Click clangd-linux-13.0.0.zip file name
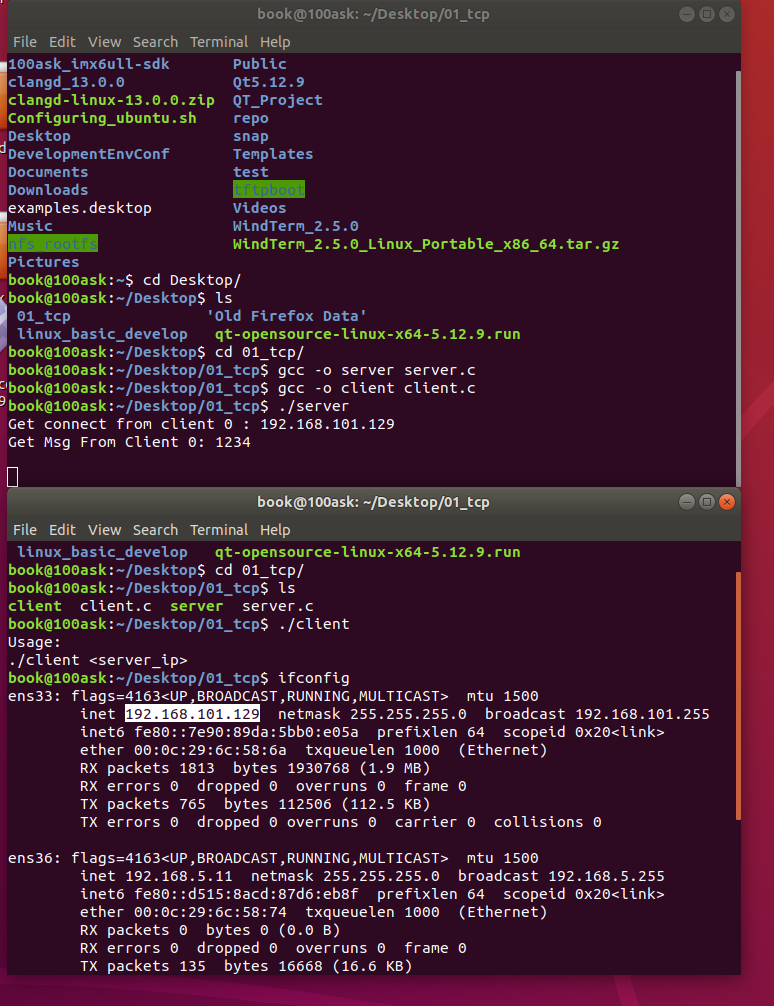Screen dimensions: 774x1006 pos(111,100)
